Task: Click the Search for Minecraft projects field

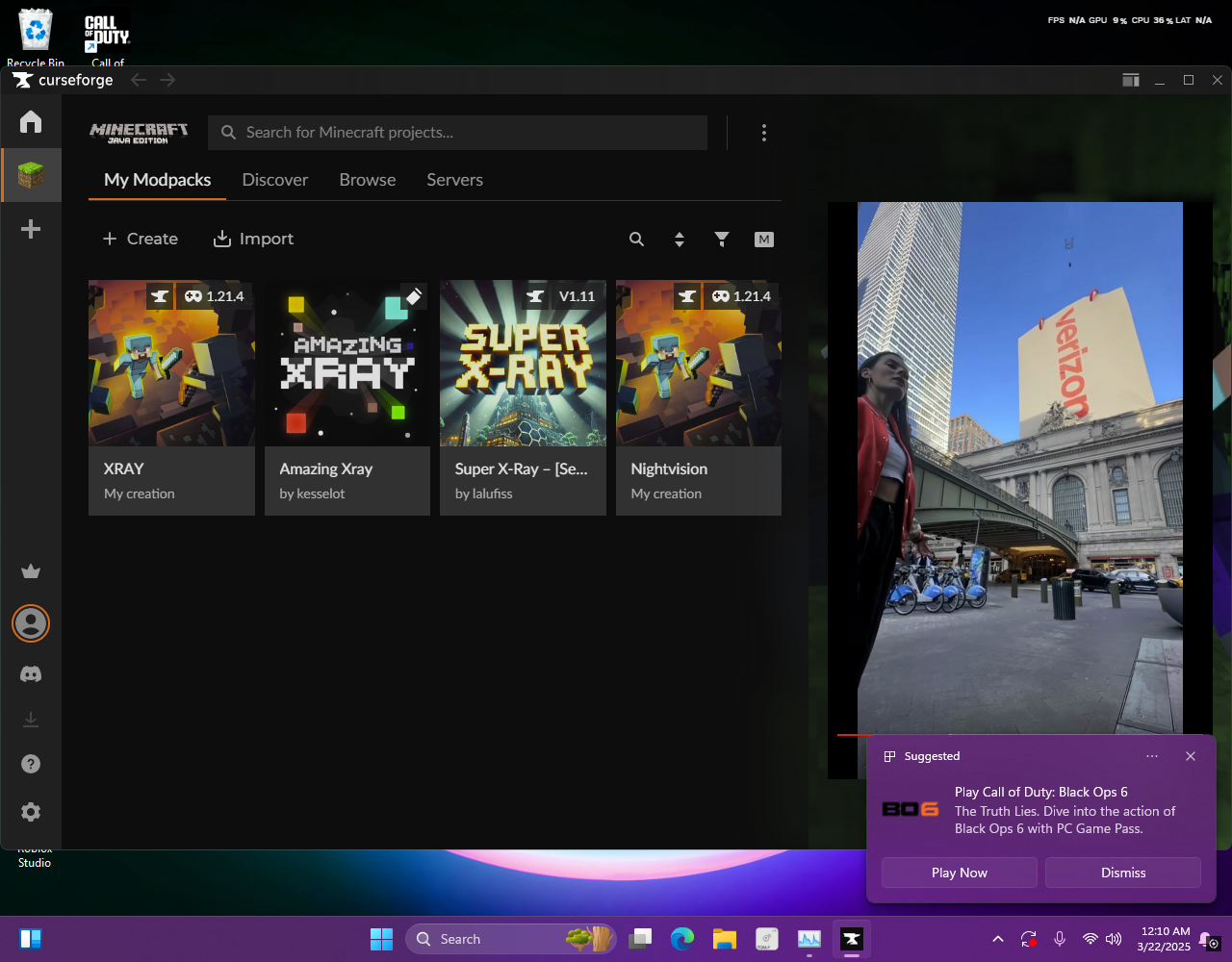Action: point(457,133)
